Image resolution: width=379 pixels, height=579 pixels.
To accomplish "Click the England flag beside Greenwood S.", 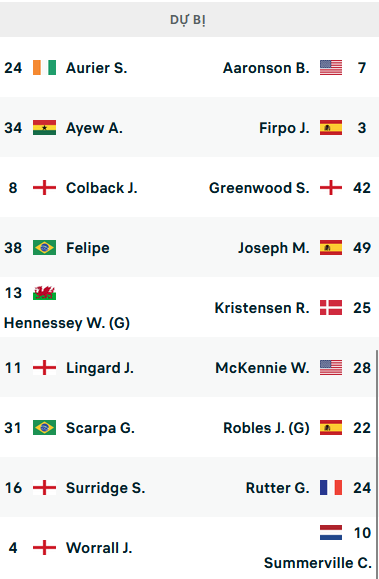I will point(331,188).
